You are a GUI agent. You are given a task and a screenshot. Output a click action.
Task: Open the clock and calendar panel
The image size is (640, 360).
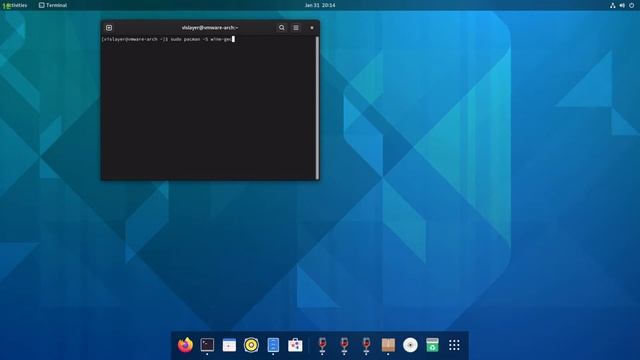(x=320, y=5)
